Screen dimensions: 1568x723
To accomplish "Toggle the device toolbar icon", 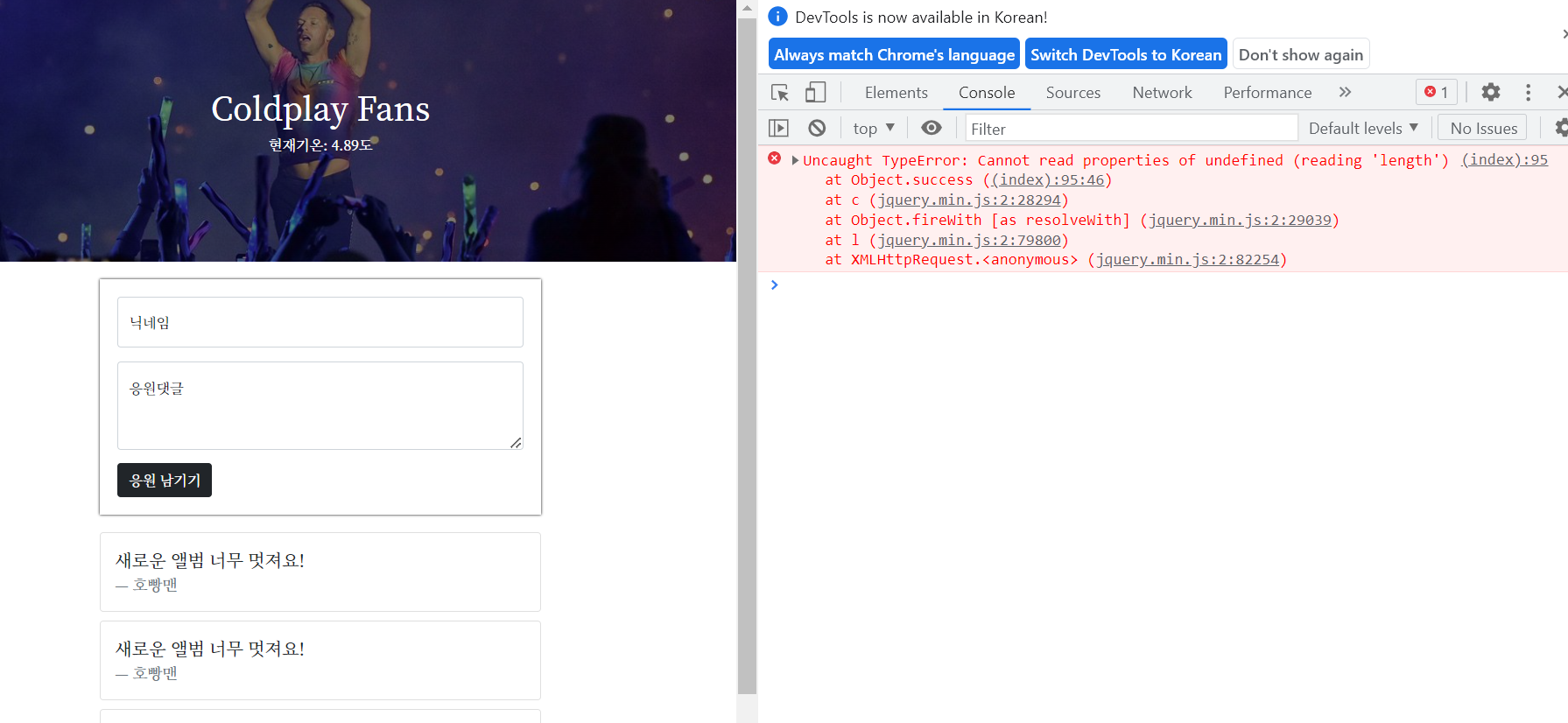I will (x=815, y=93).
